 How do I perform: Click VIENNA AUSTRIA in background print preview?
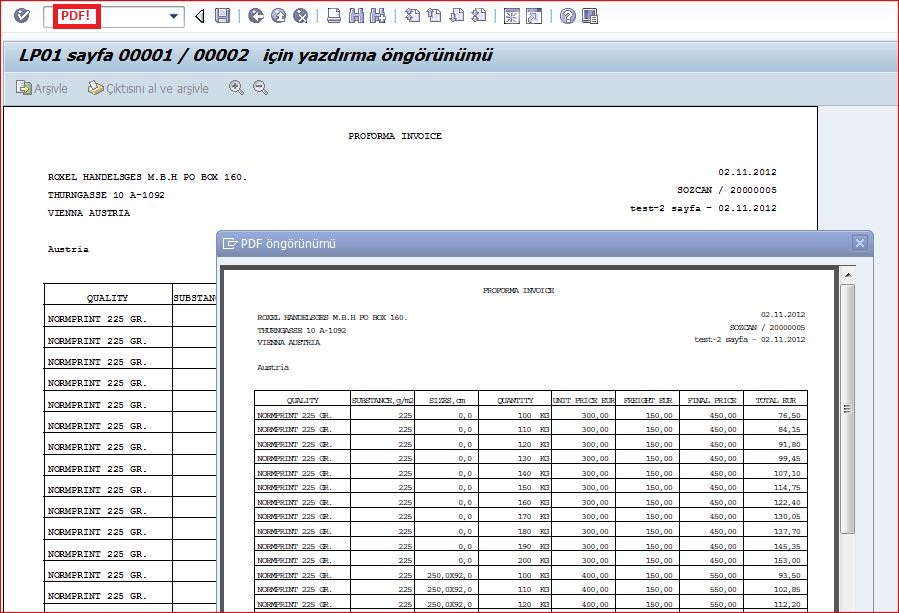click(x=89, y=213)
